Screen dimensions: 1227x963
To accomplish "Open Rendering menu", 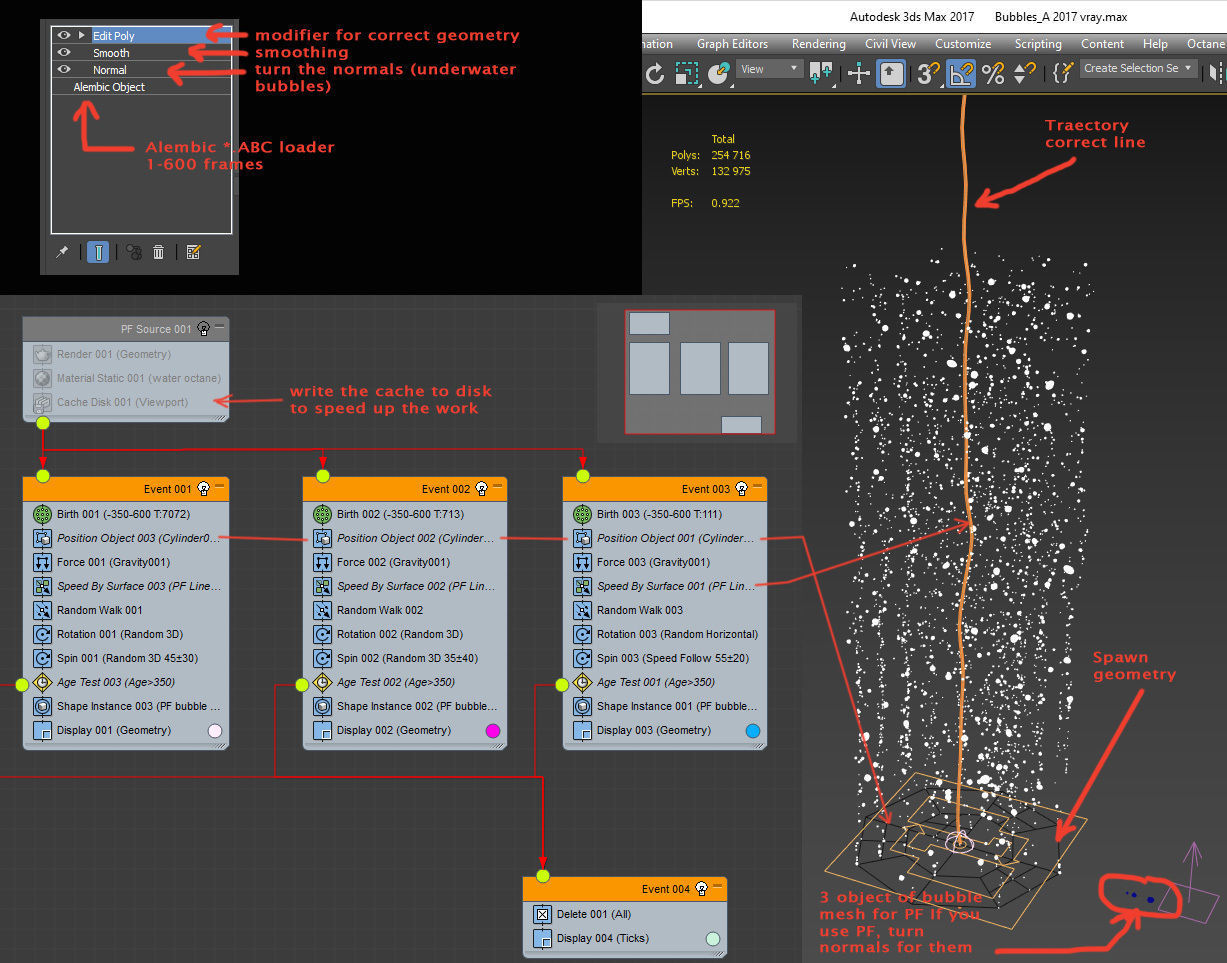I will (x=818, y=44).
